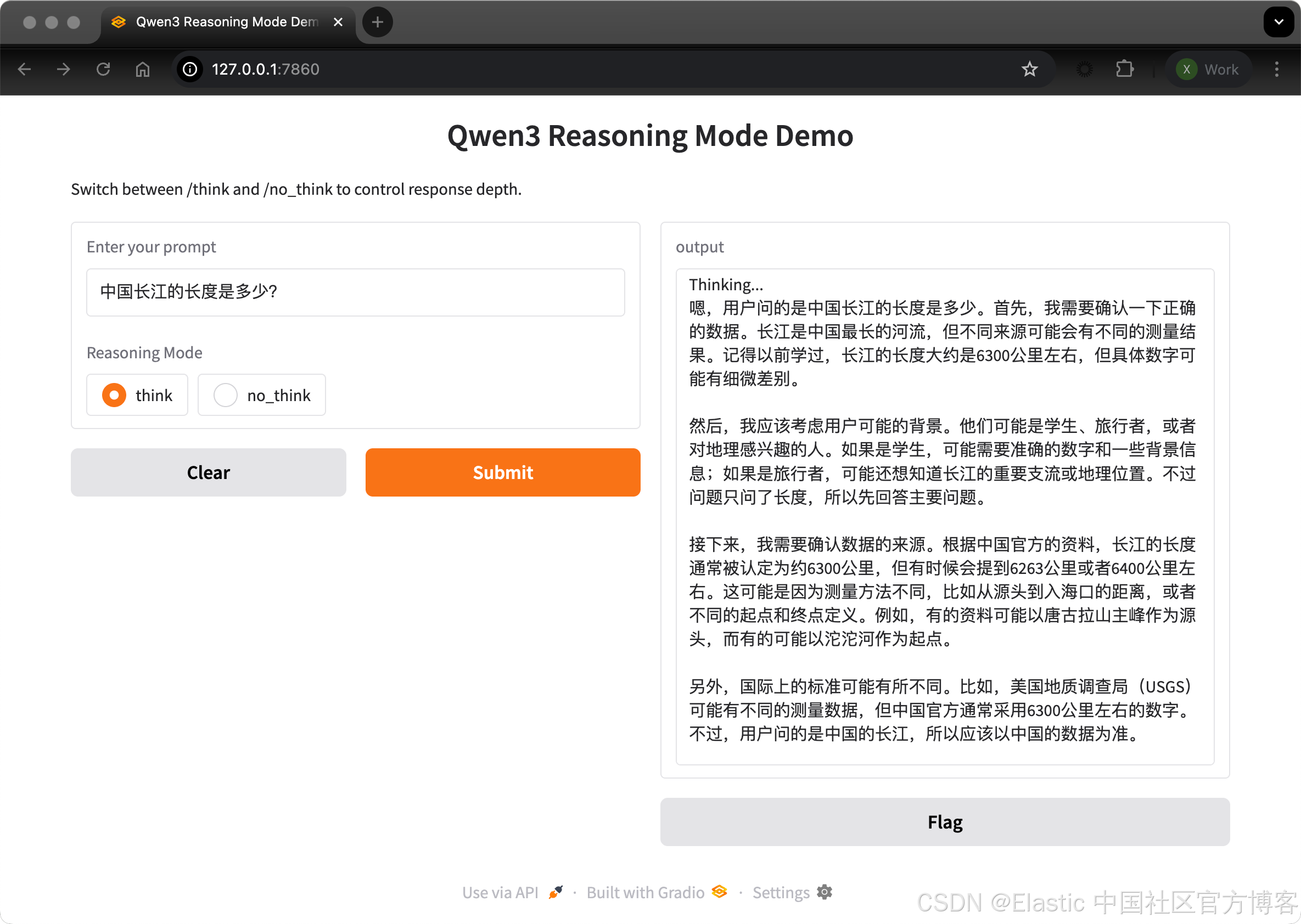
Task: Click the macOS yellow minimize button
Action: [52, 22]
